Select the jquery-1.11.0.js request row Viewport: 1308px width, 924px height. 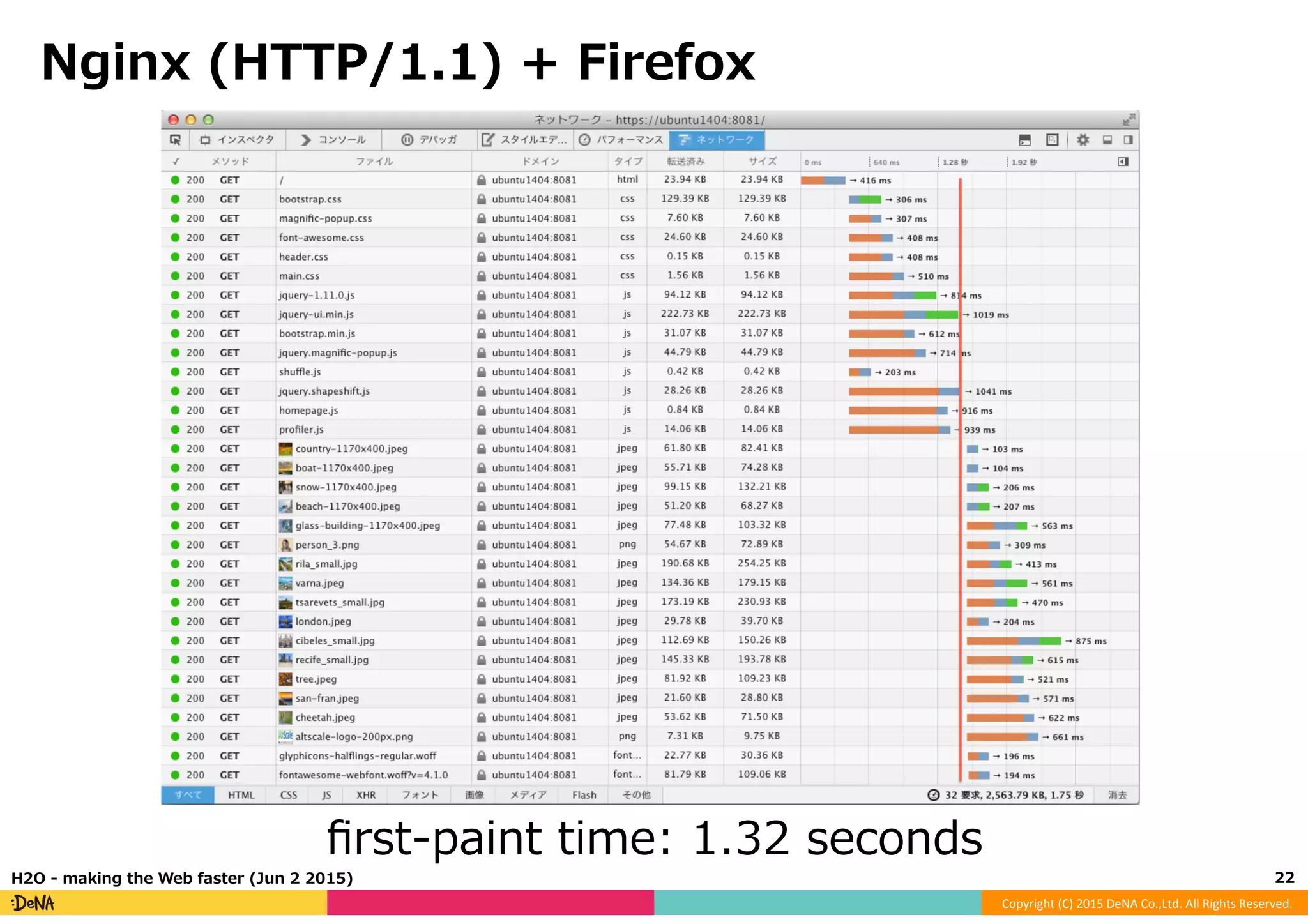[x=650, y=295]
